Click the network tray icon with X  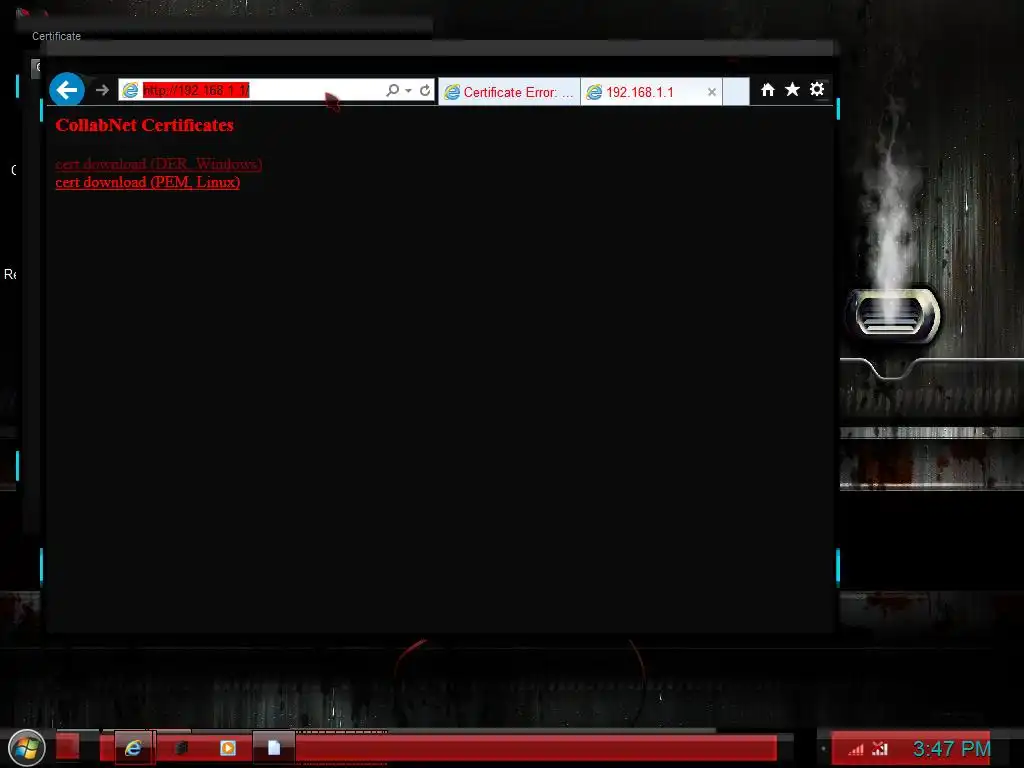coord(880,748)
